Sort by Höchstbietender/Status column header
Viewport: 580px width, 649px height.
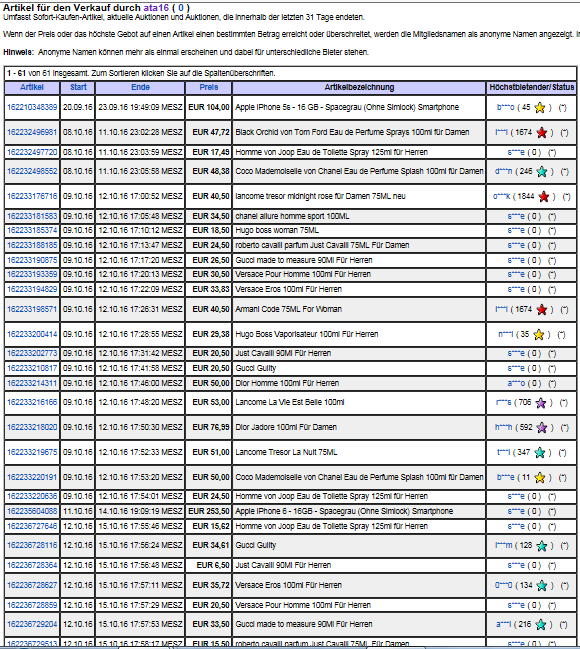532,87
